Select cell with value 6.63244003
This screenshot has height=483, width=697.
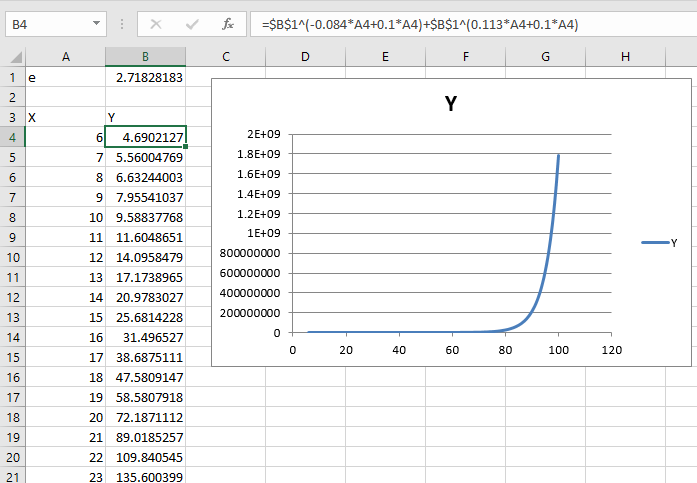[x=145, y=177]
